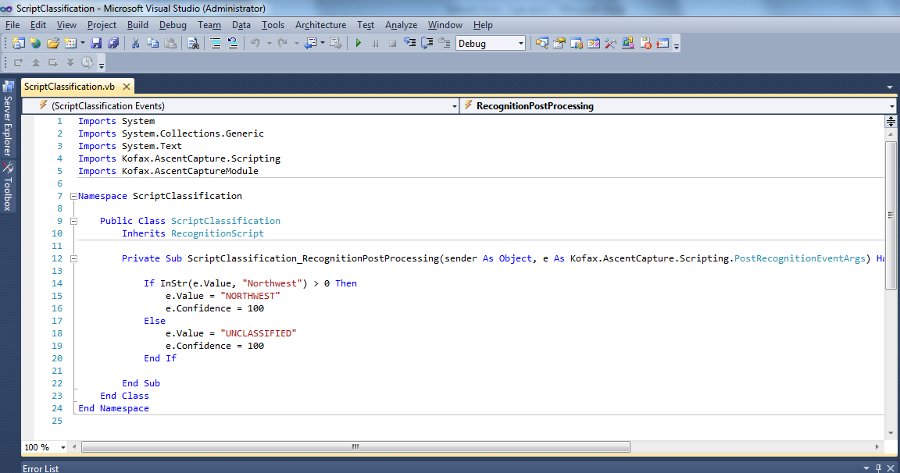The height and width of the screenshot is (473, 900).
Task: Open the Toolbox side tab
Action: point(7,186)
